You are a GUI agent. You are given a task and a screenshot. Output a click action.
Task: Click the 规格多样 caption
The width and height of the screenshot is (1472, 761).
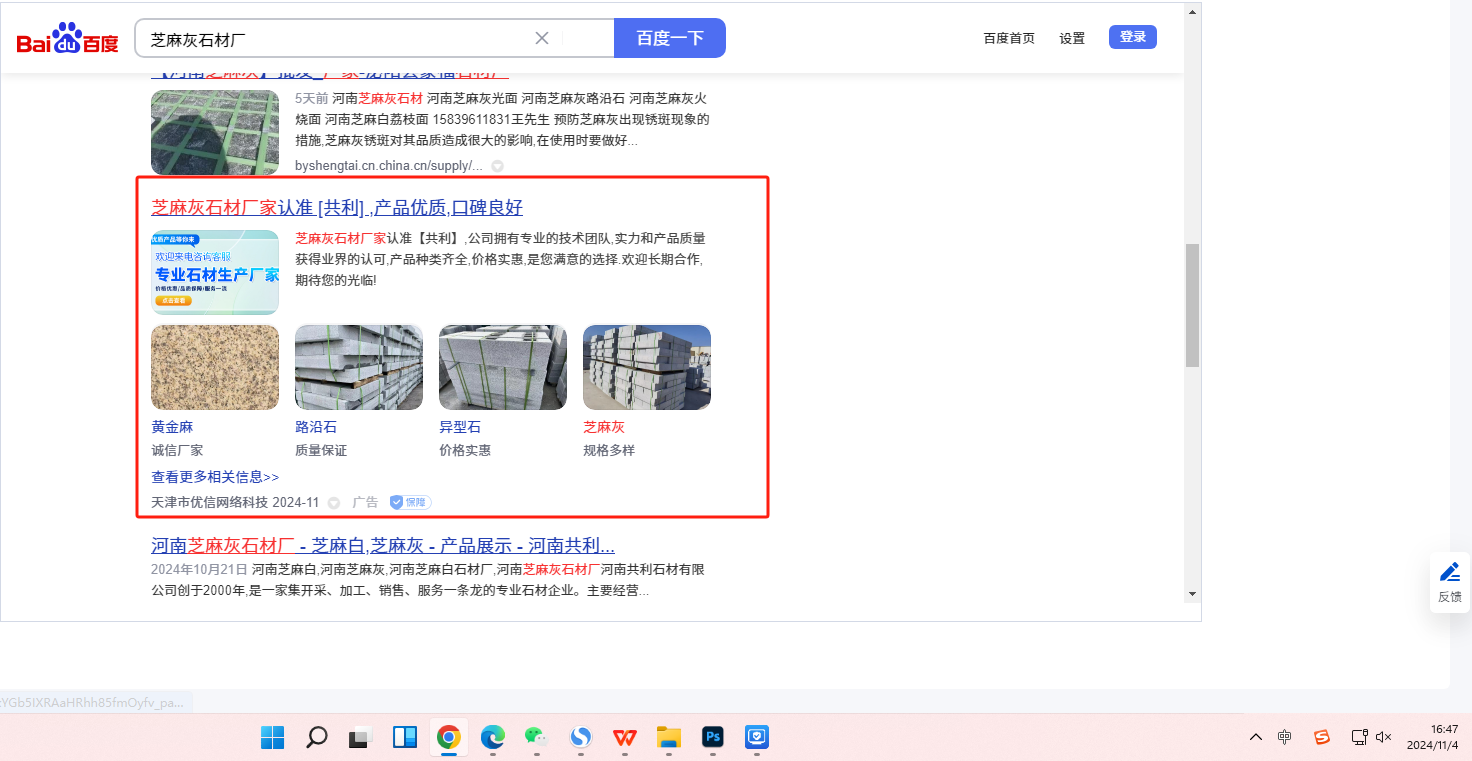[609, 450]
